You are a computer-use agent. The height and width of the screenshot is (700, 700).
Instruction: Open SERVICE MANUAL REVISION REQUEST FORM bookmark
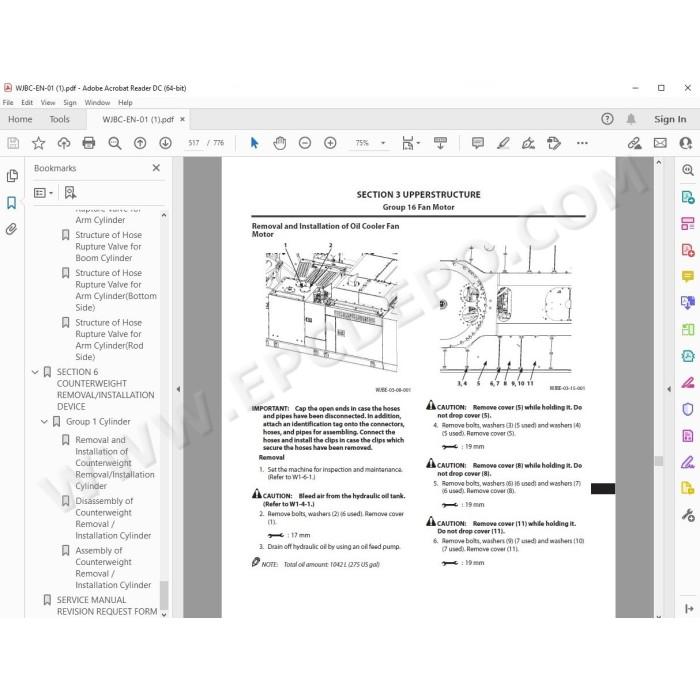click(x=107, y=606)
